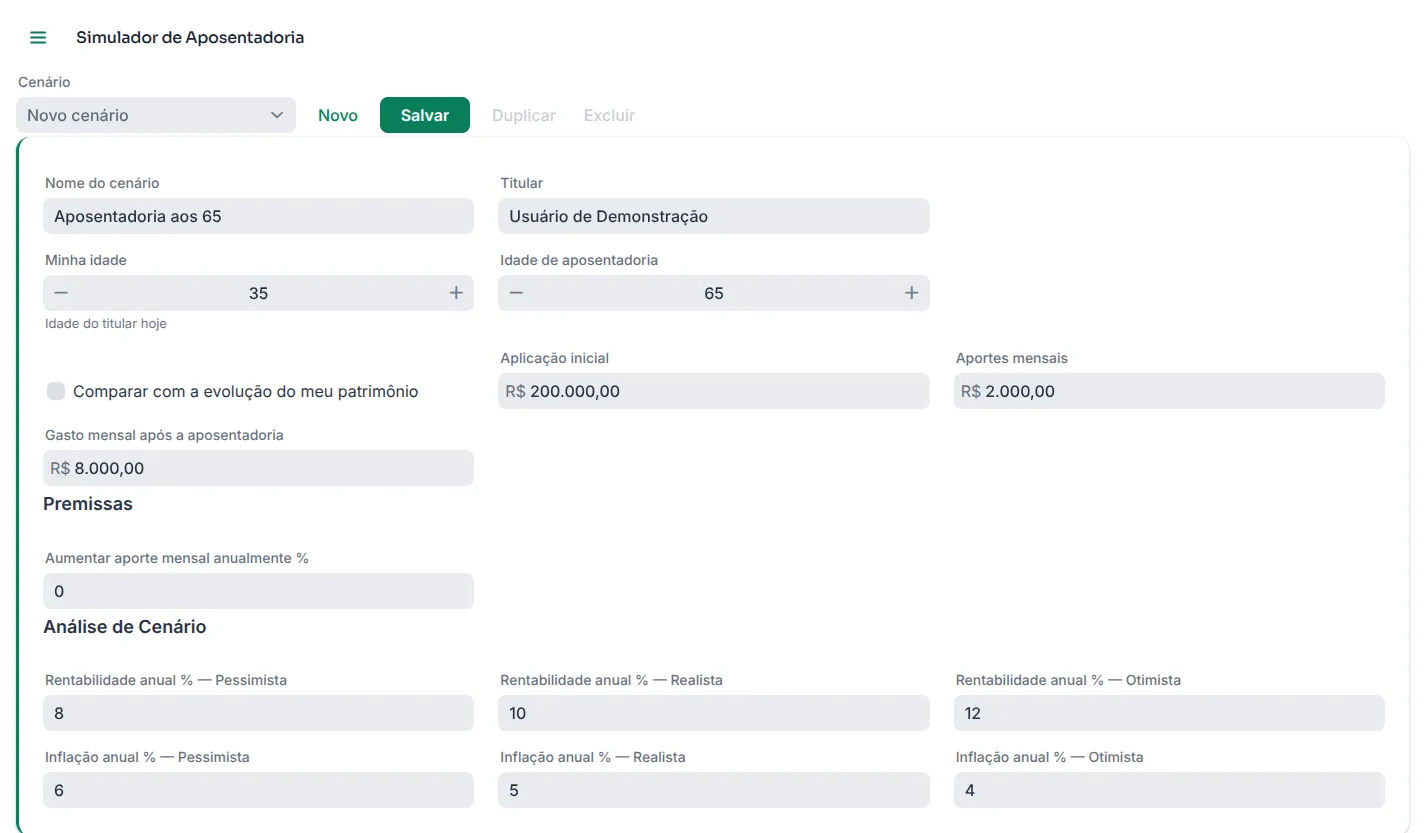The image size is (1425, 833).
Task: Edit Rentabilidade anual Pessimista field
Action: (x=259, y=713)
